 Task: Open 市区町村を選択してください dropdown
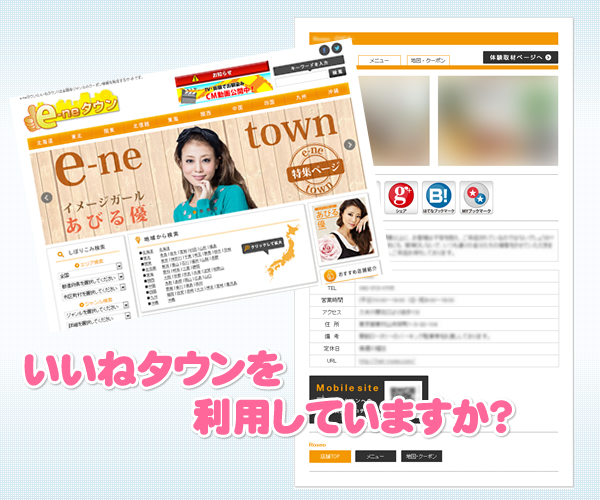(94, 292)
